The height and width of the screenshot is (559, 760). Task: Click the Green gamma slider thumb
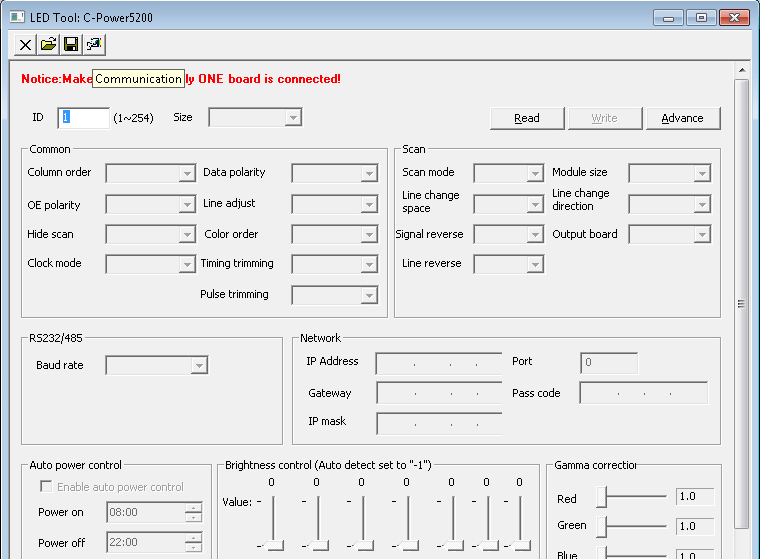(602, 527)
